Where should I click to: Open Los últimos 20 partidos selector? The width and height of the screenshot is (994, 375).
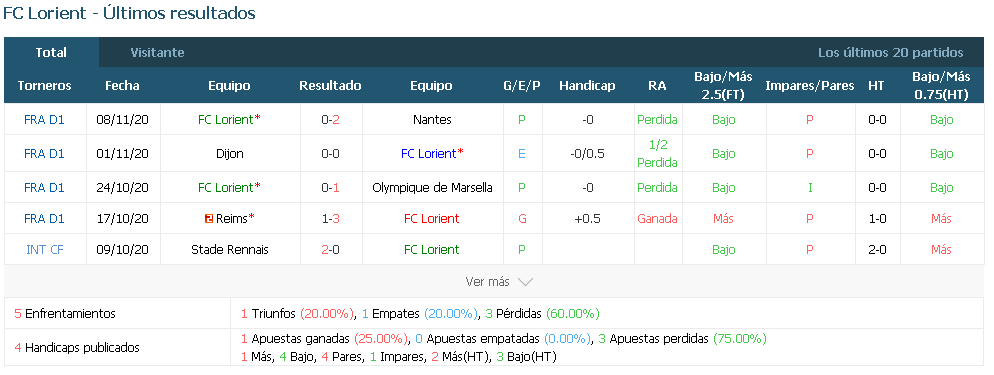[890, 53]
